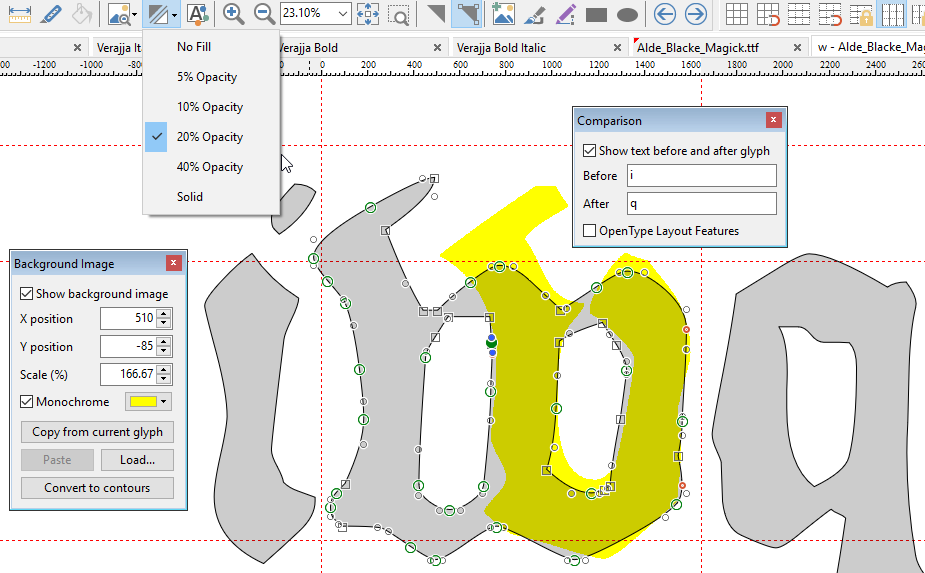Image resolution: width=925 pixels, height=573 pixels.
Task: Toggle the dashed guidelines icon
Action: pyautogui.click(x=798, y=14)
